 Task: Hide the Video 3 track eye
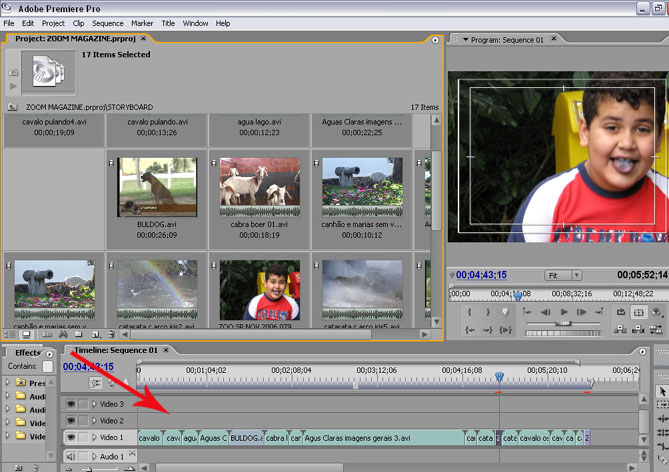71,404
